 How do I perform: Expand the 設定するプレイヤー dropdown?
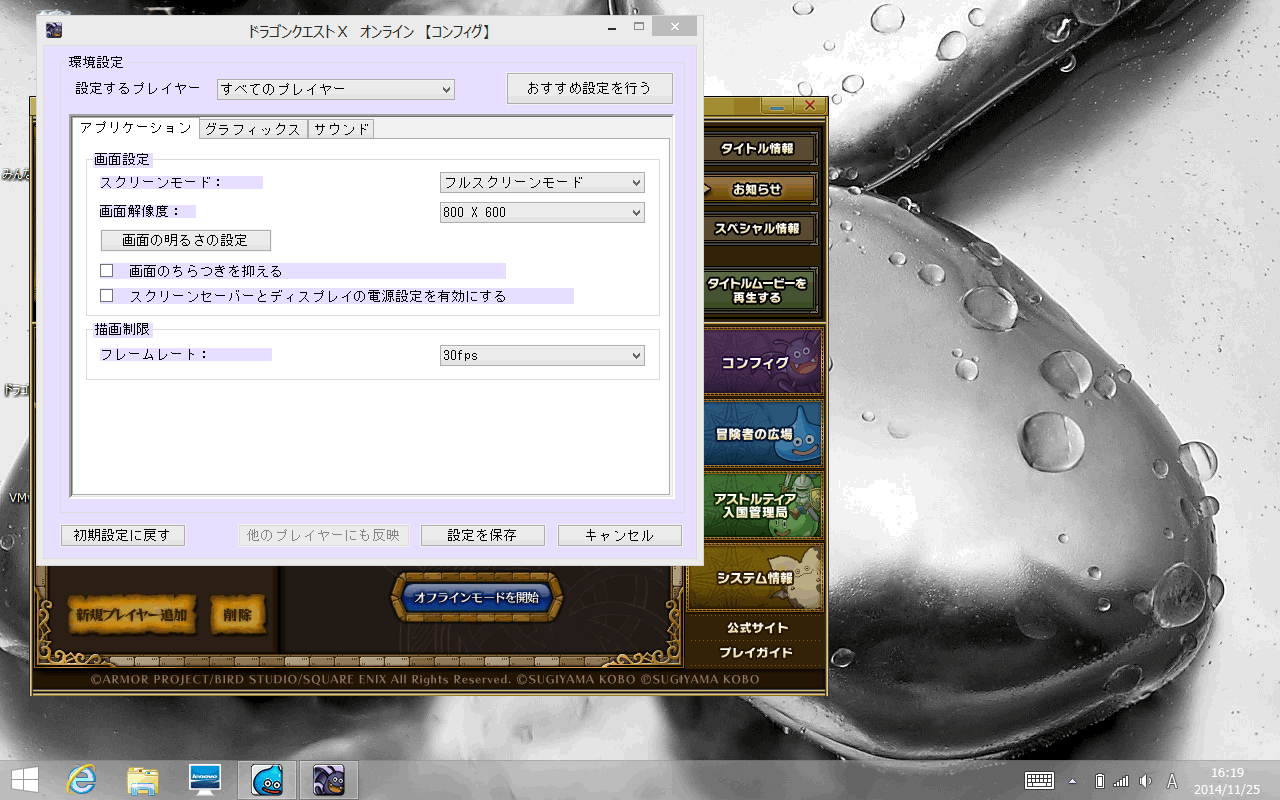(335, 89)
